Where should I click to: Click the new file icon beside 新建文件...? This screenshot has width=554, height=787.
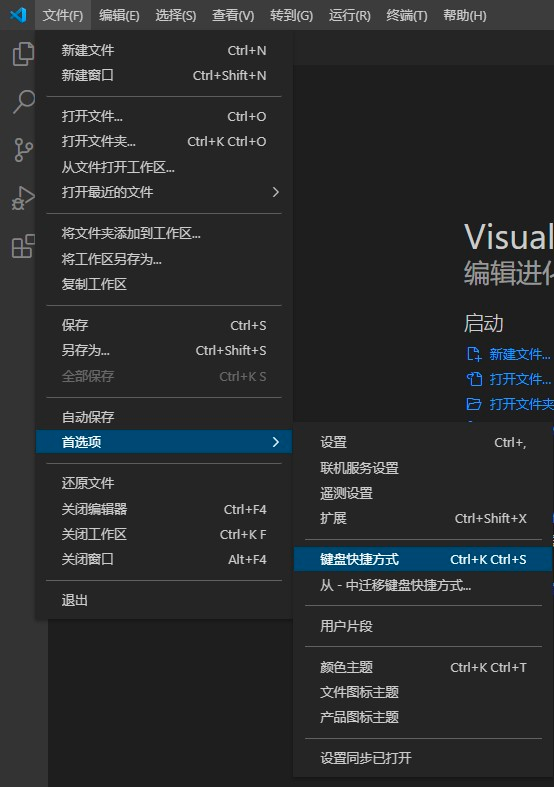click(474, 354)
